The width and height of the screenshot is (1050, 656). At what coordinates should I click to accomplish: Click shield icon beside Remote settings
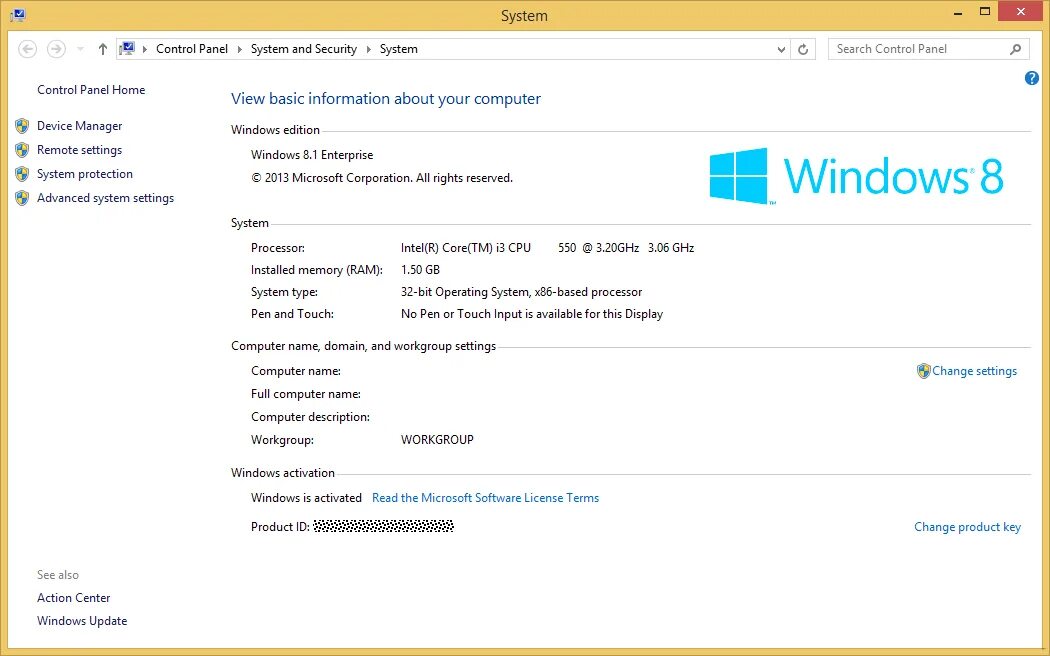tap(22, 150)
